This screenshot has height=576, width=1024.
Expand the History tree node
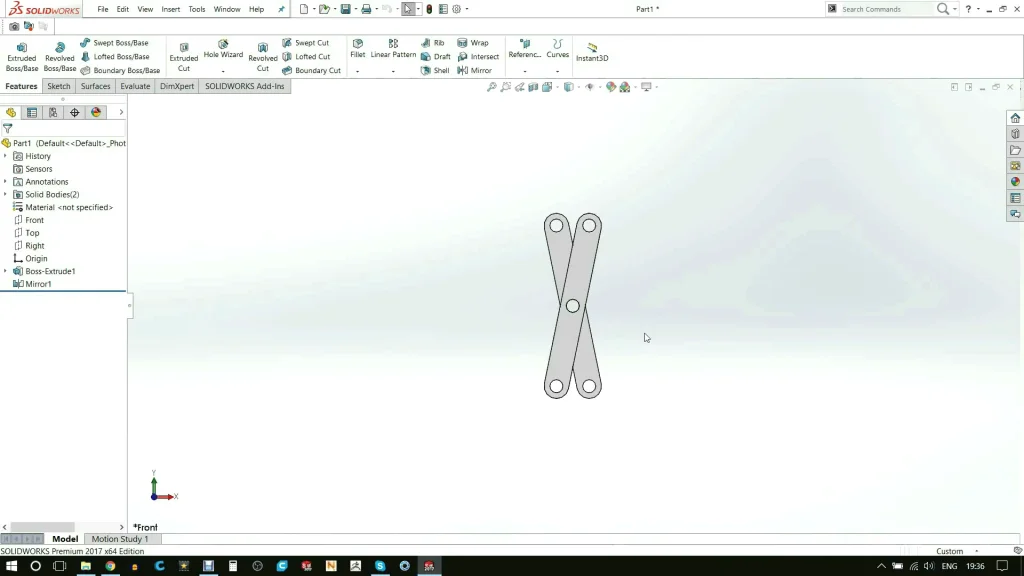(5, 156)
